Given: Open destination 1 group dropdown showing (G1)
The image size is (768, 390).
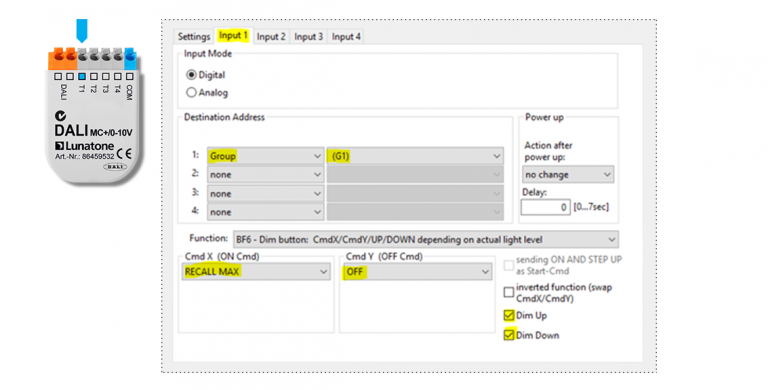Looking at the screenshot, I should (x=415, y=156).
